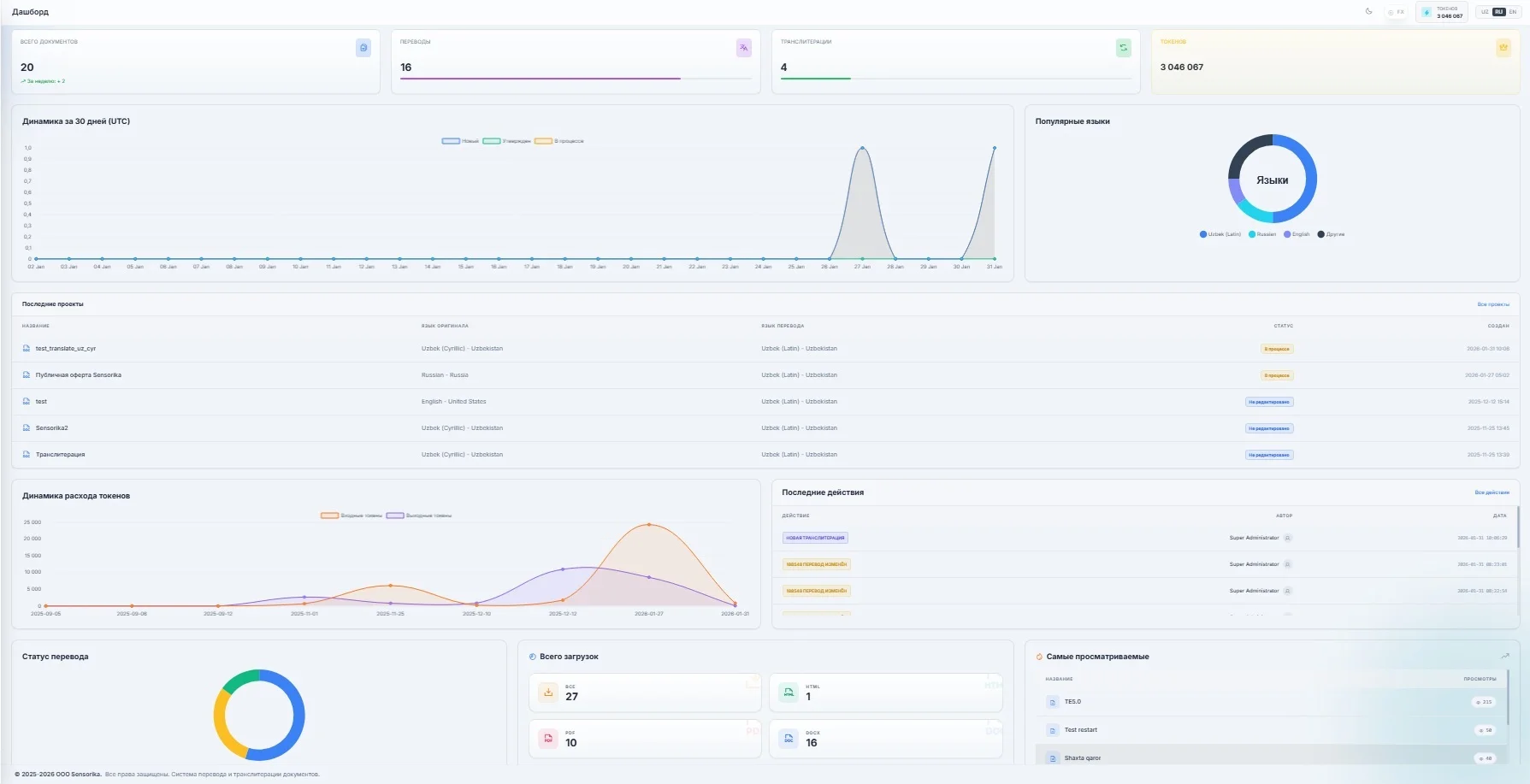Click the crown icon on the tokens card
The height and width of the screenshot is (784, 1530).
(1503, 48)
